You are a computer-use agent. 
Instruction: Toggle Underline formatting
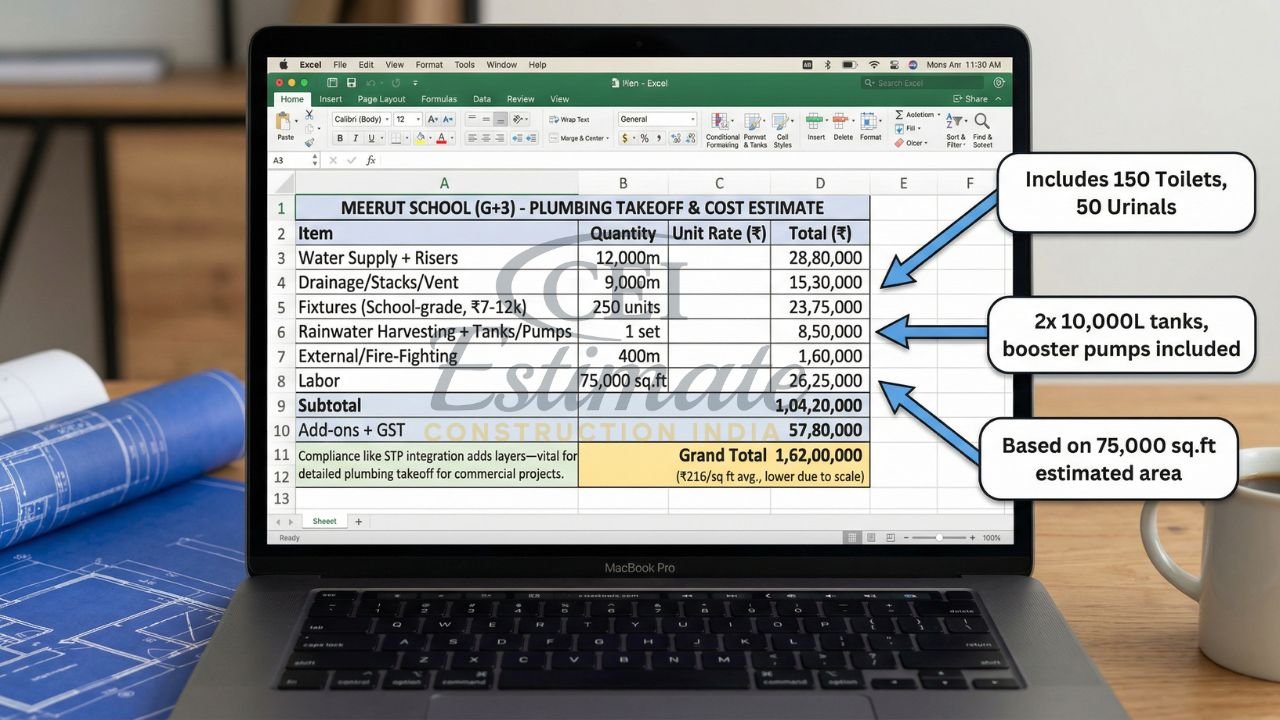[x=370, y=138]
